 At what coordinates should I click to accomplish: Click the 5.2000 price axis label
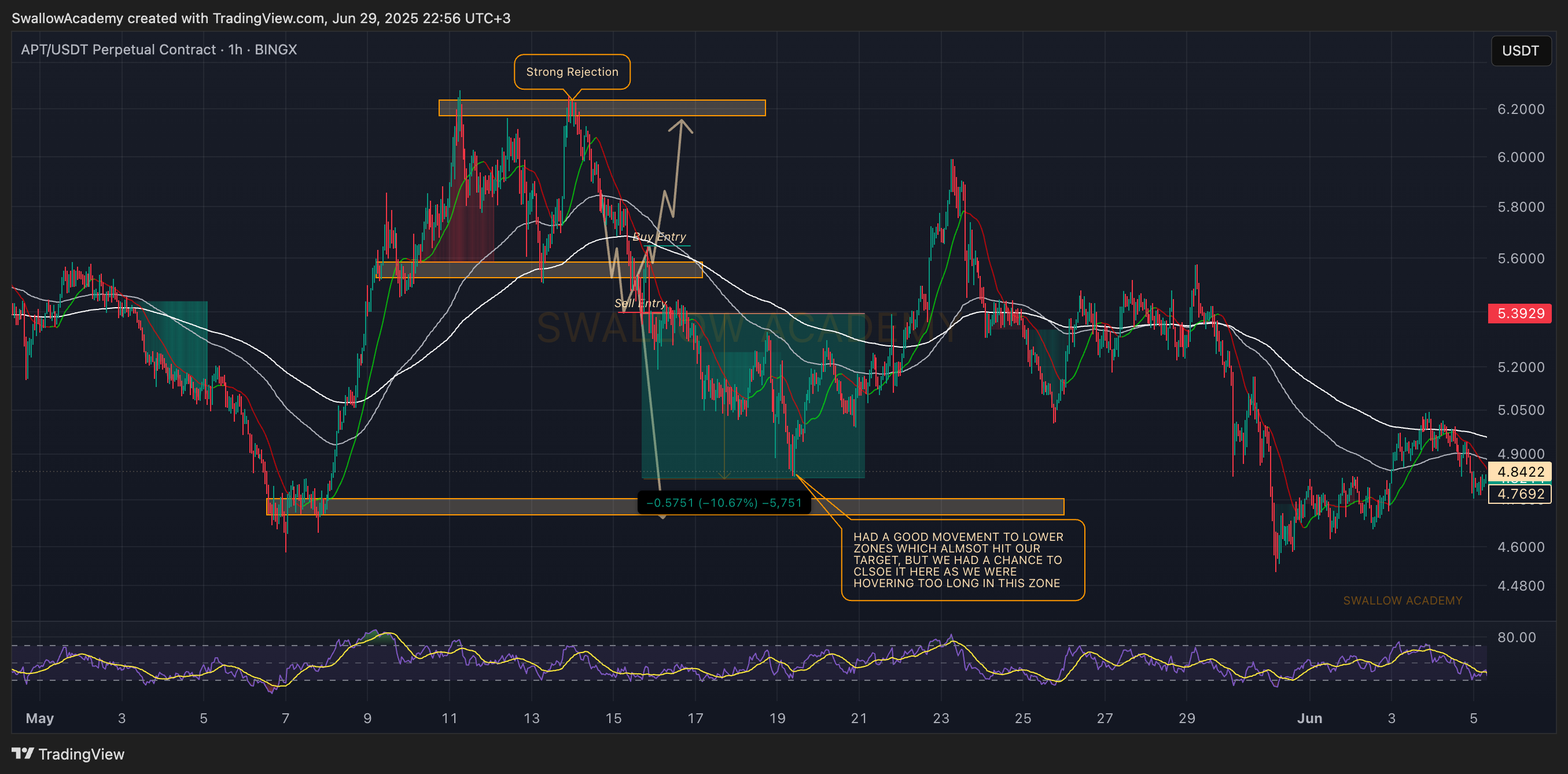coord(1521,367)
